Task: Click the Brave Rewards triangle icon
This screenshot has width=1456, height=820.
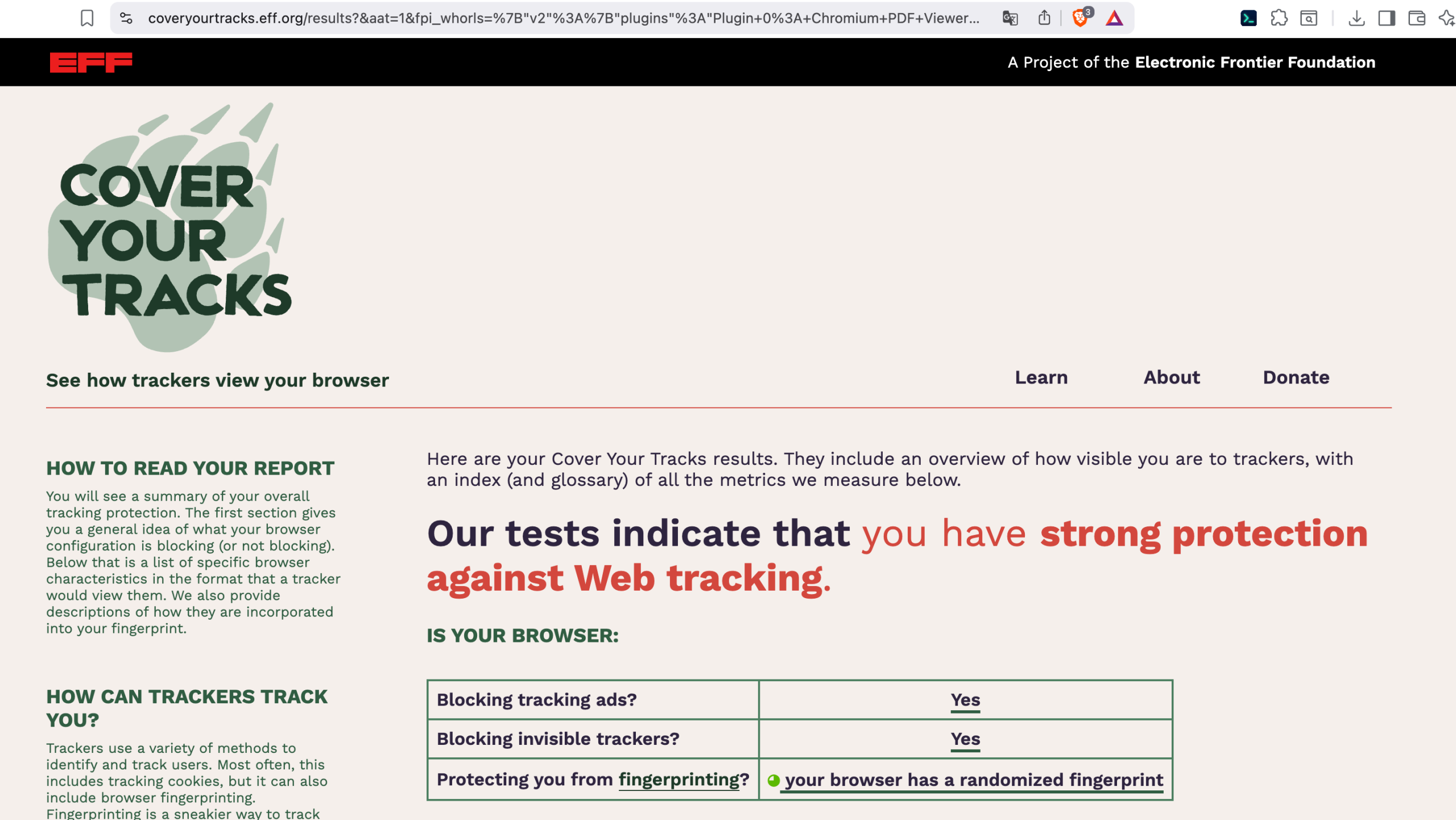Action: [1114, 19]
